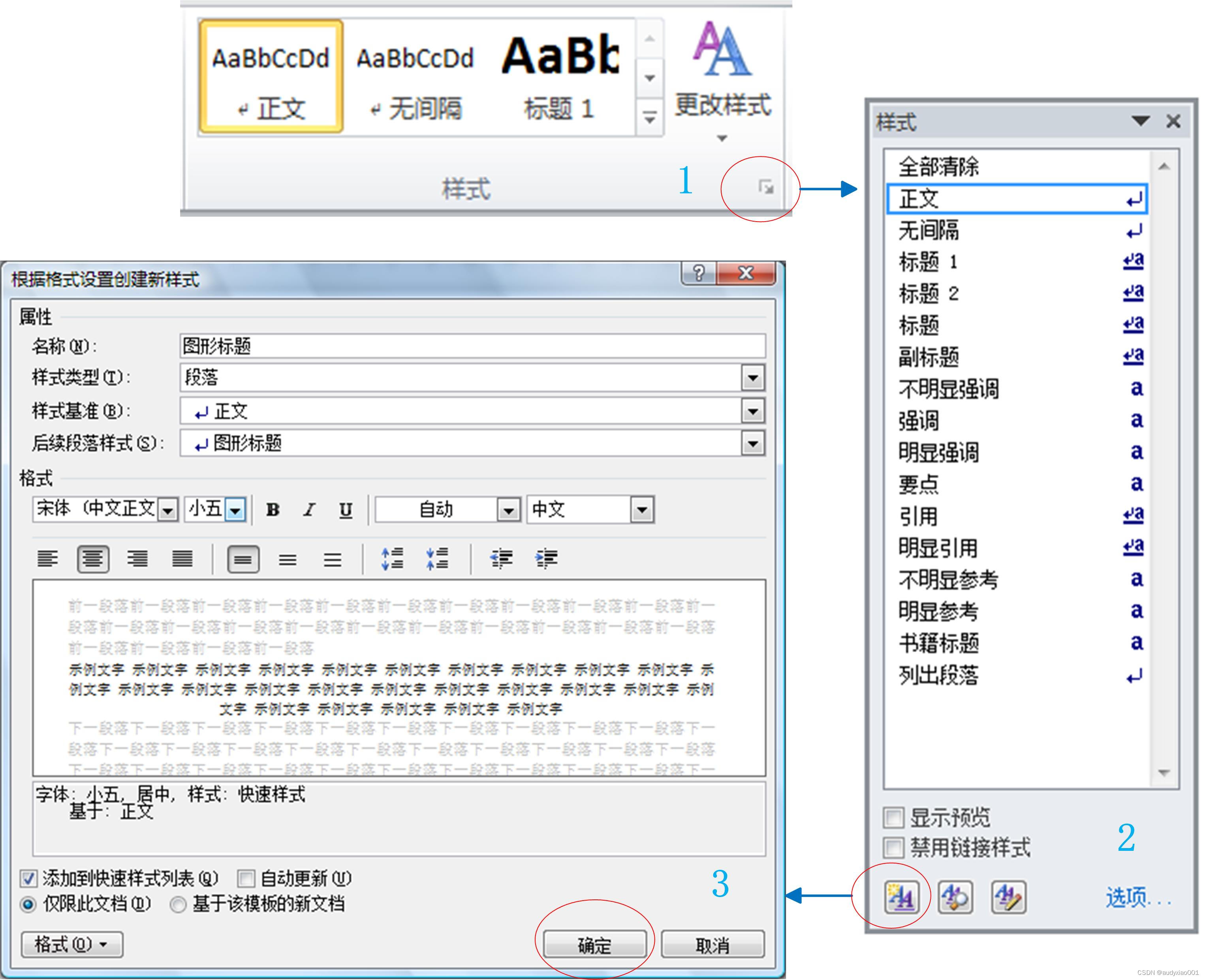The height and width of the screenshot is (980, 1205).
Task: Open the 格式(O) dropdown button
Action: 71,944
